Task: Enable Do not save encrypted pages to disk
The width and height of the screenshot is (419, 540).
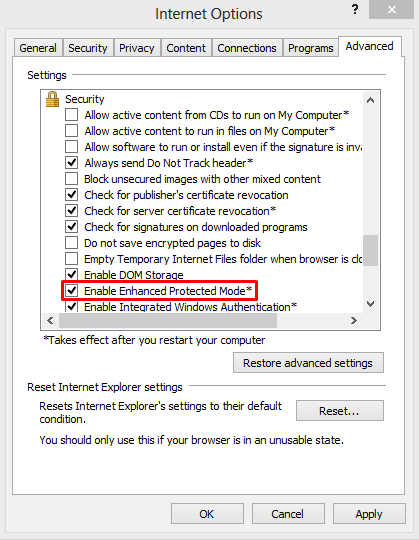Action: click(72, 243)
